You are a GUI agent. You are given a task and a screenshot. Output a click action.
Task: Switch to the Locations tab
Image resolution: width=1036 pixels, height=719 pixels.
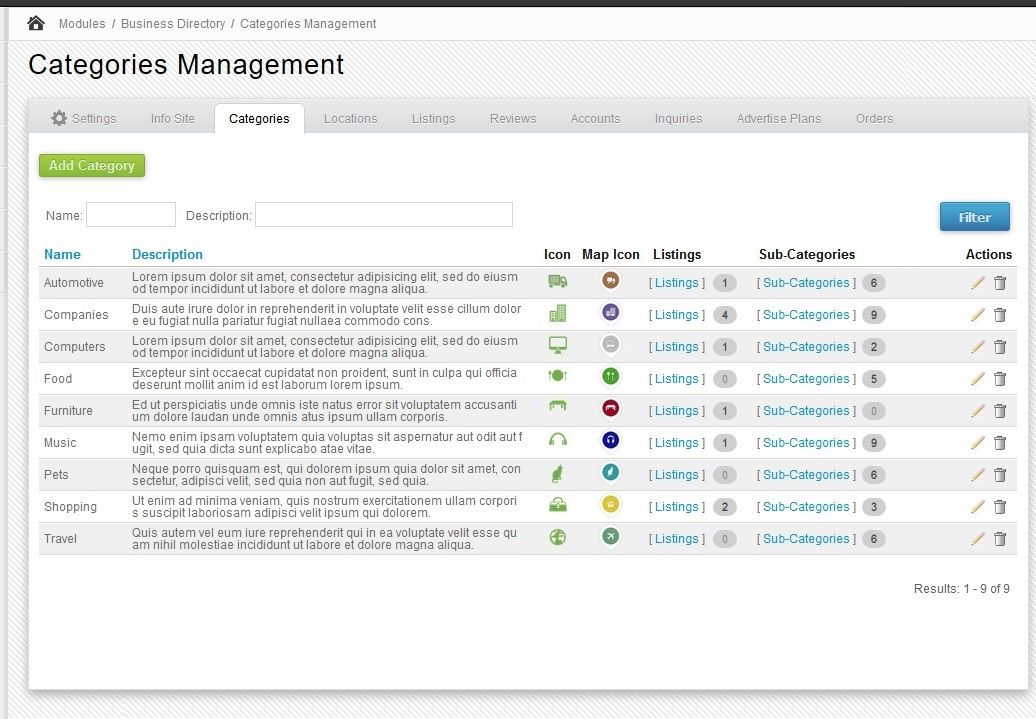pos(350,118)
